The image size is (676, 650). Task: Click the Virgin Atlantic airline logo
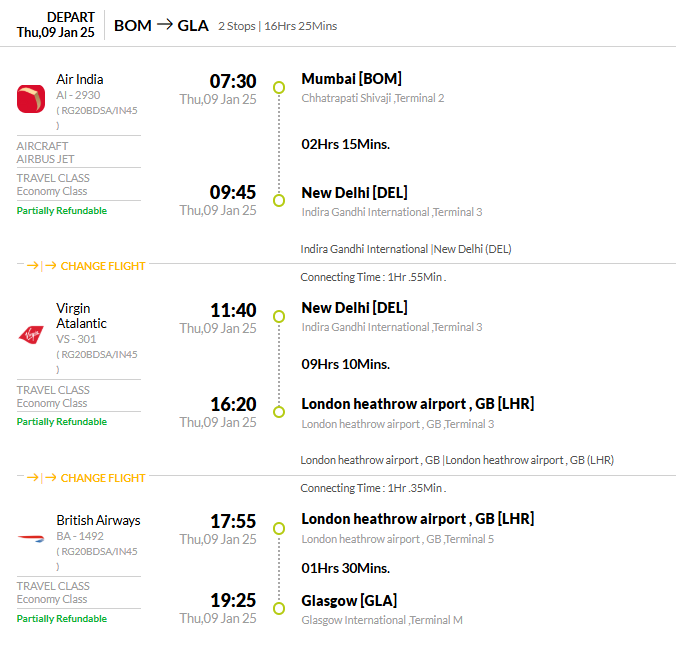31,334
